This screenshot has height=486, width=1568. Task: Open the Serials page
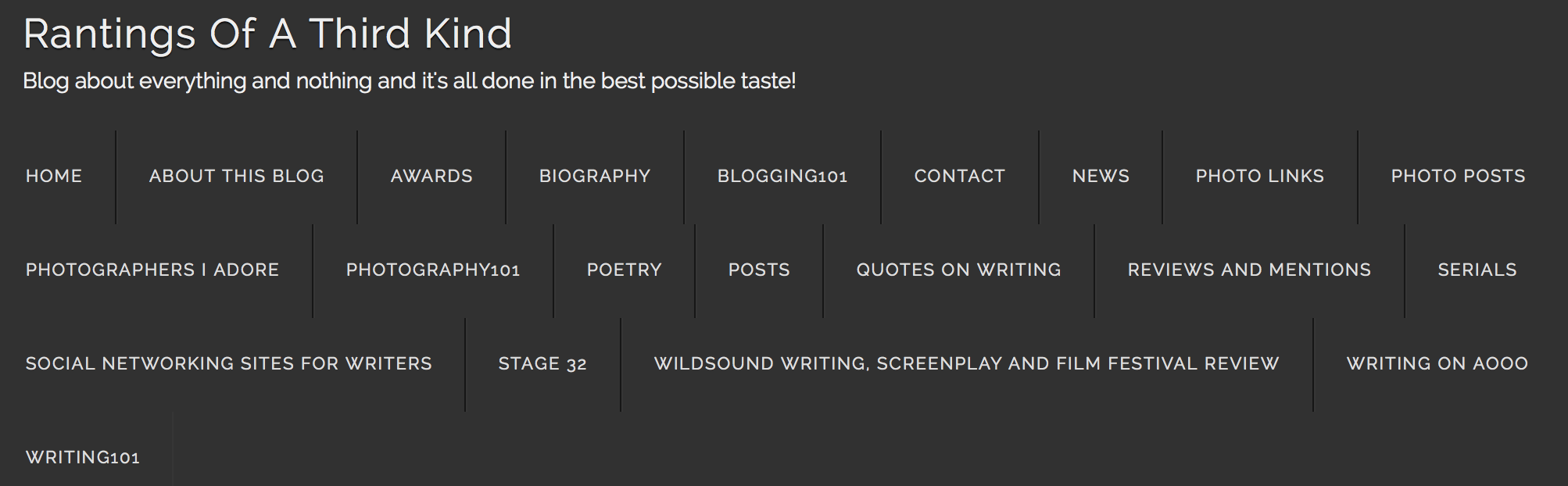[x=1477, y=270]
